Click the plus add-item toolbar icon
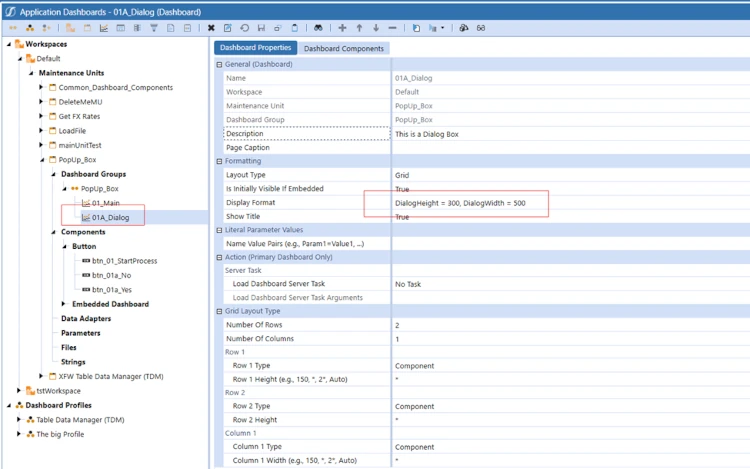 tap(342, 28)
